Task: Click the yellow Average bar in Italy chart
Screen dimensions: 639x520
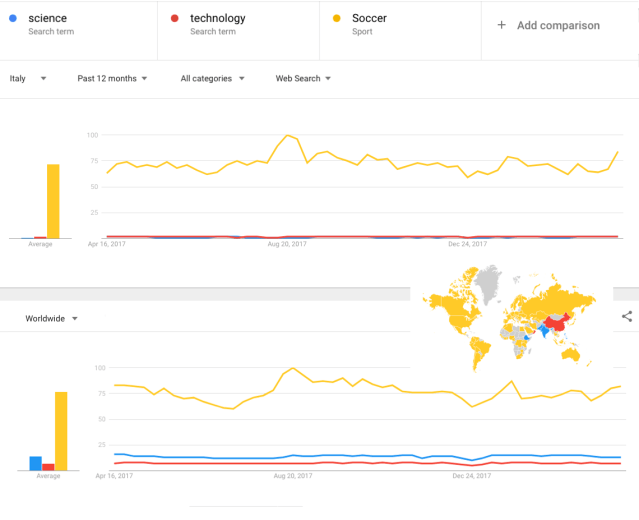Action: pos(53,202)
